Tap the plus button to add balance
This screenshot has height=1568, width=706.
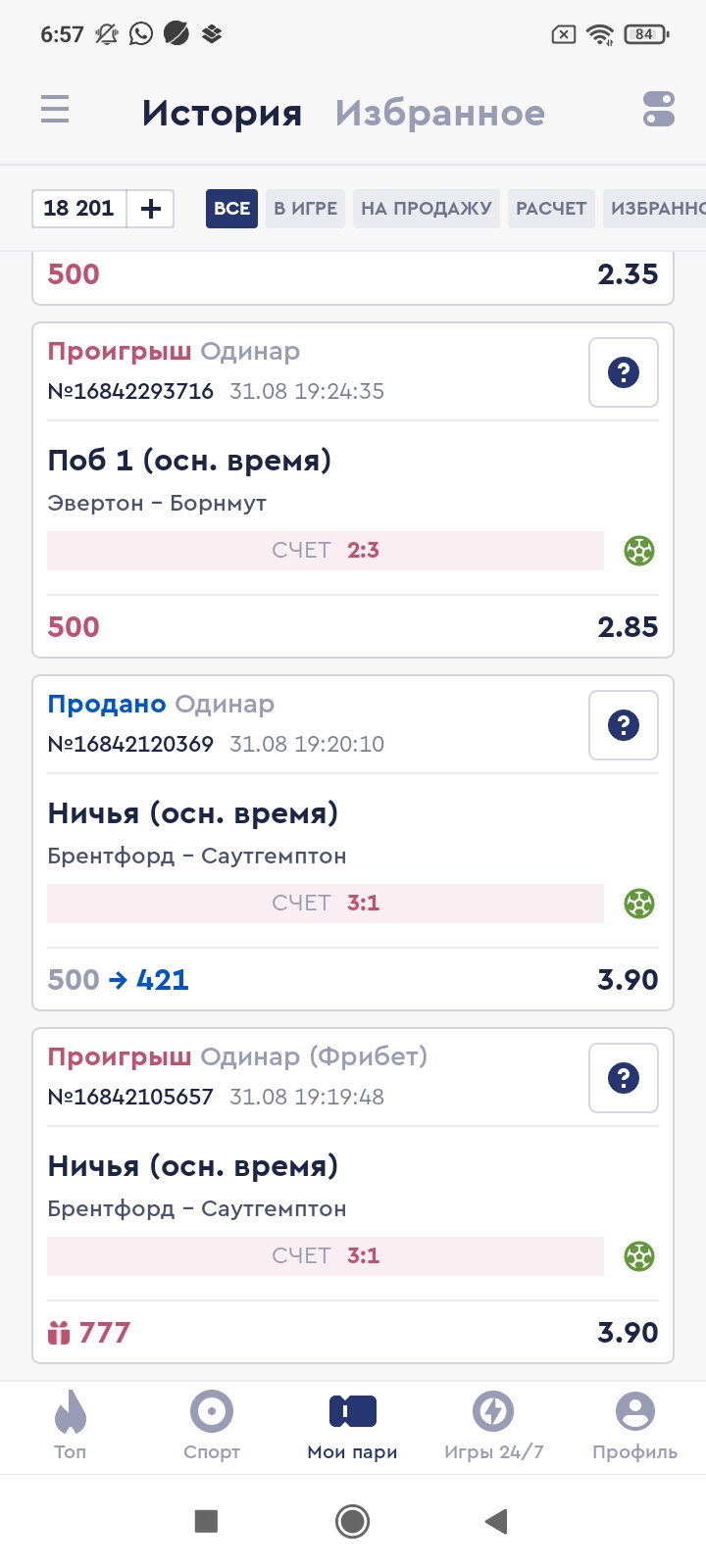[x=151, y=209]
